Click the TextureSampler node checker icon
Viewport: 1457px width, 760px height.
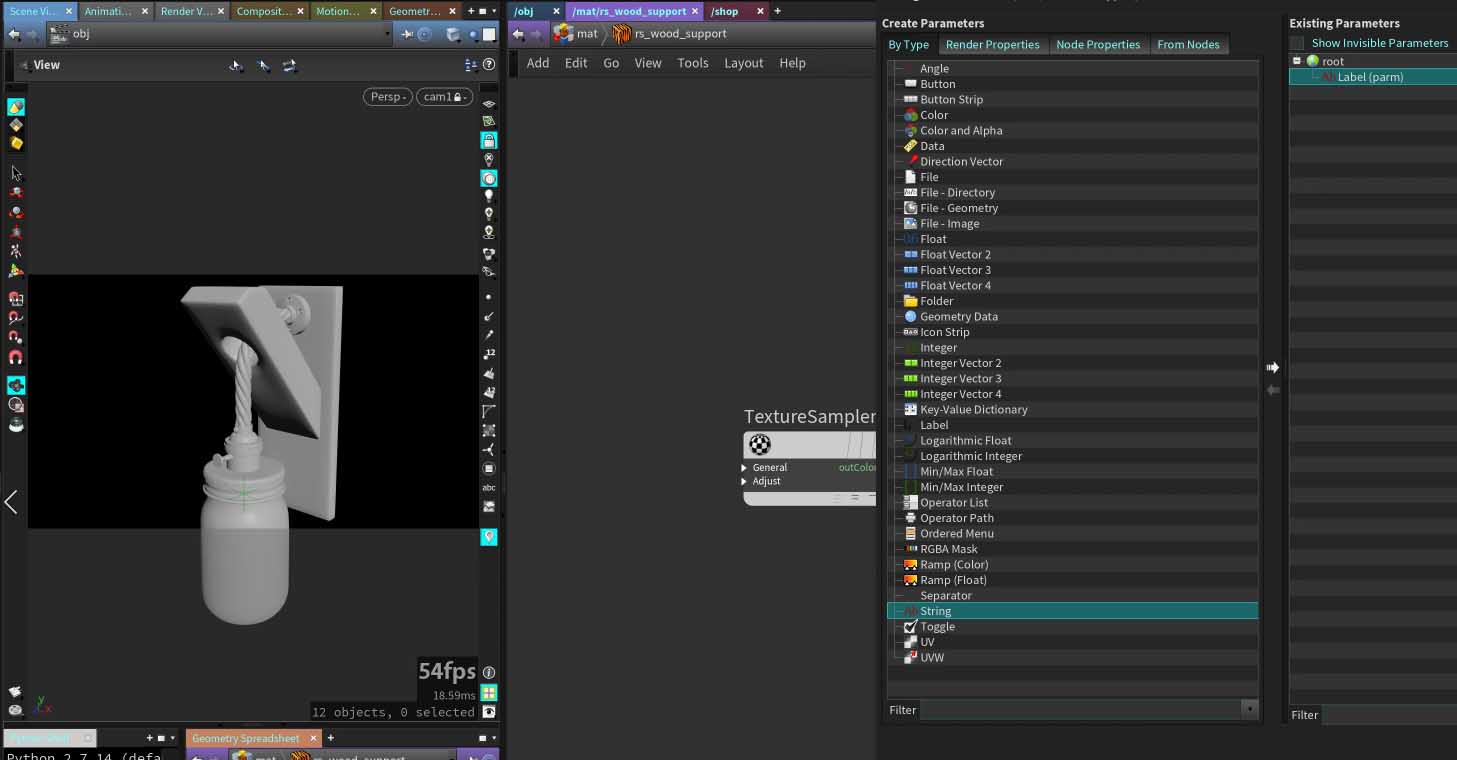(x=761, y=445)
